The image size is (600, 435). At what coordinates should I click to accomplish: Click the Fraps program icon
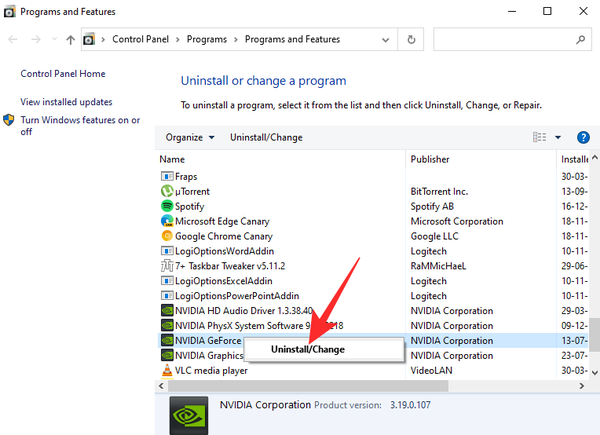(x=167, y=176)
